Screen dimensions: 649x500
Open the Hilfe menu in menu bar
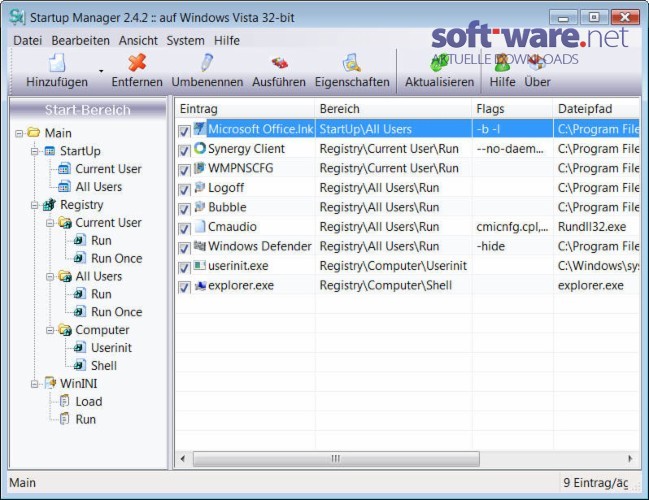click(x=227, y=41)
